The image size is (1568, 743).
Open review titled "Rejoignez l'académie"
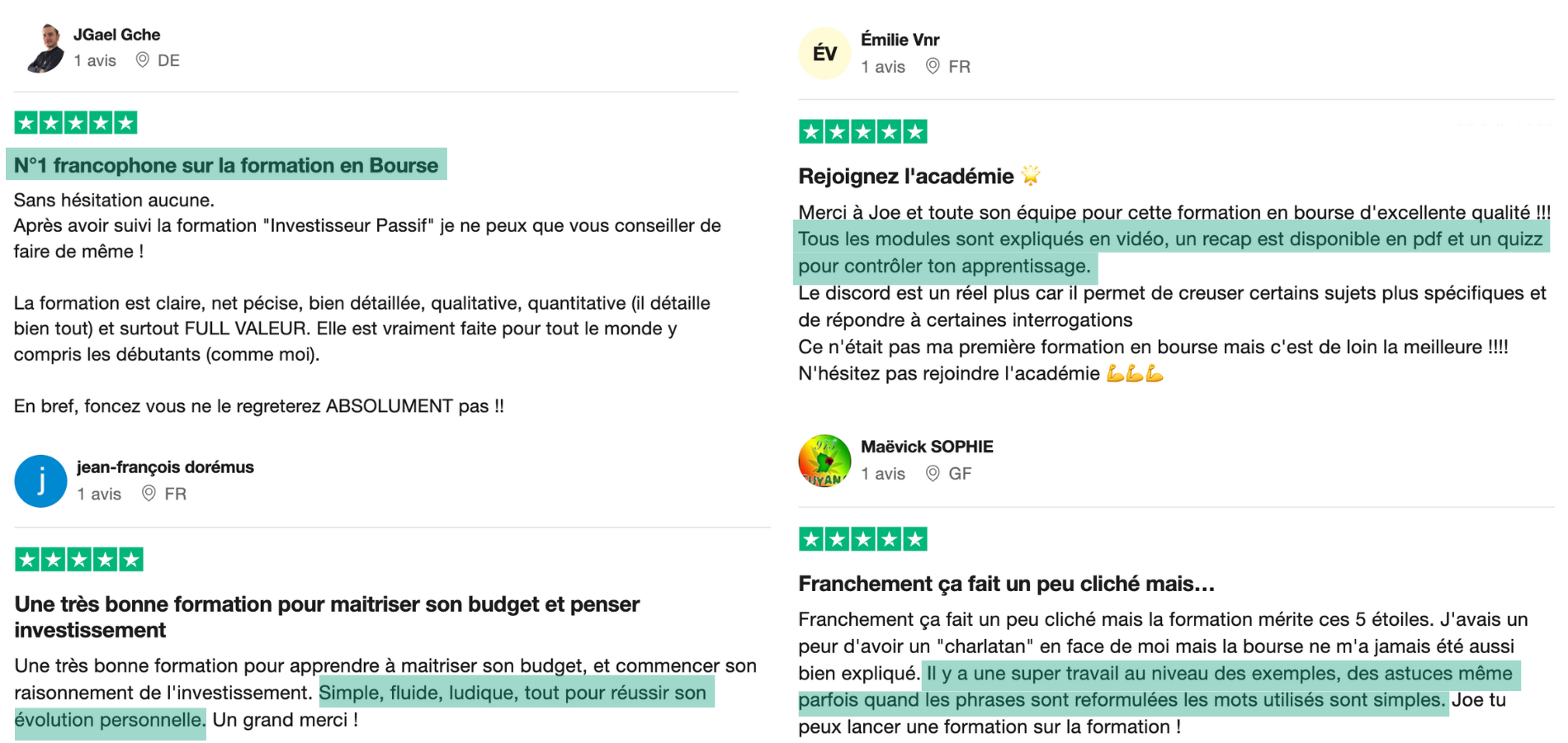[x=906, y=176]
